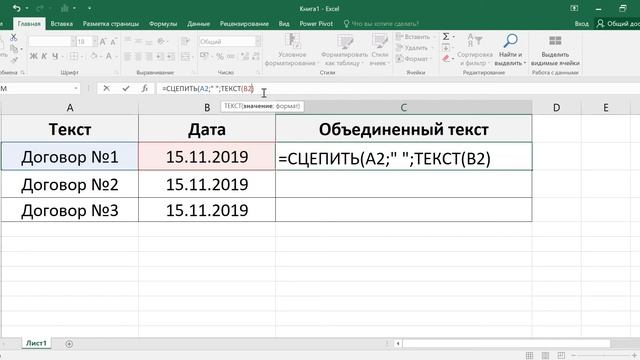Add a new sheet with plus icon
This screenshot has width=640, height=360.
coord(69,344)
